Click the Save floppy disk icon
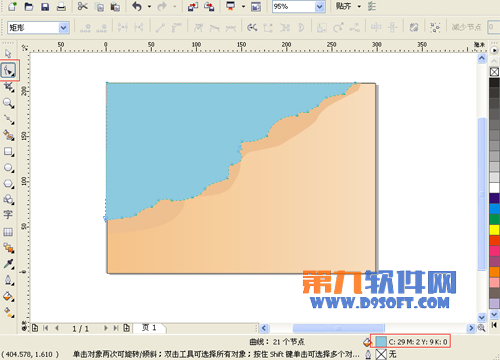The image size is (500, 360). tap(45, 7)
